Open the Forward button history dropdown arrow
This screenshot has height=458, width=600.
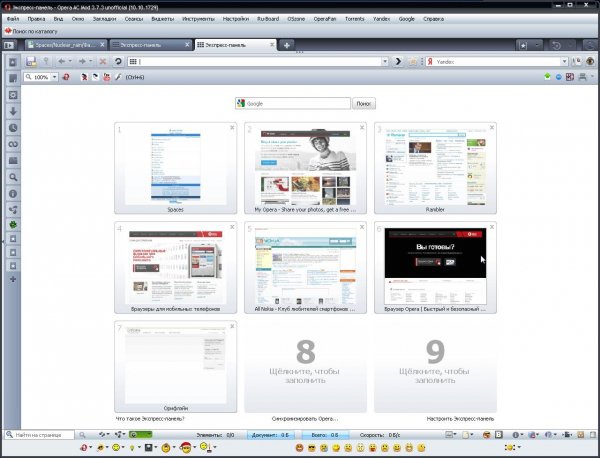point(91,61)
